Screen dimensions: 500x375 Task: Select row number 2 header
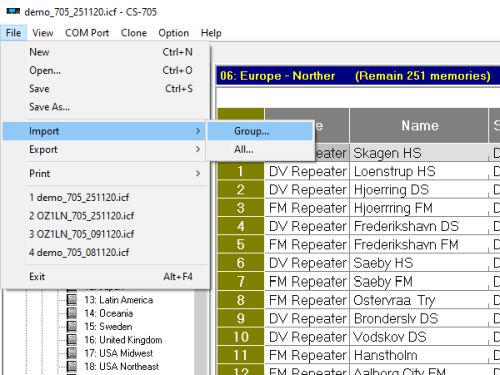(x=241, y=190)
